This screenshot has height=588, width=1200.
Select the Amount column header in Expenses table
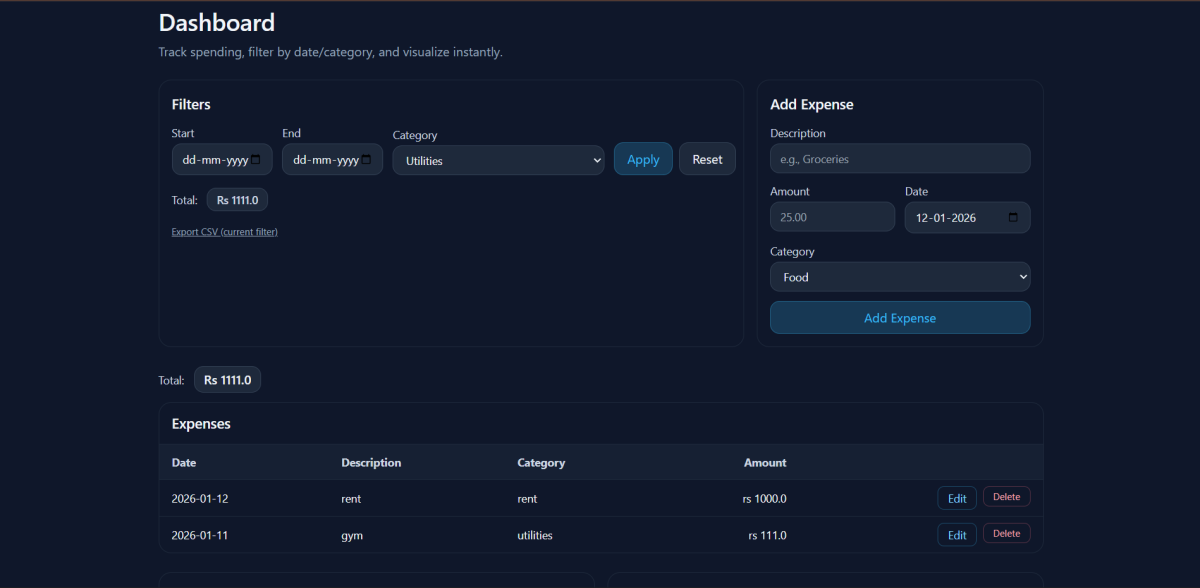pyautogui.click(x=765, y=463)
